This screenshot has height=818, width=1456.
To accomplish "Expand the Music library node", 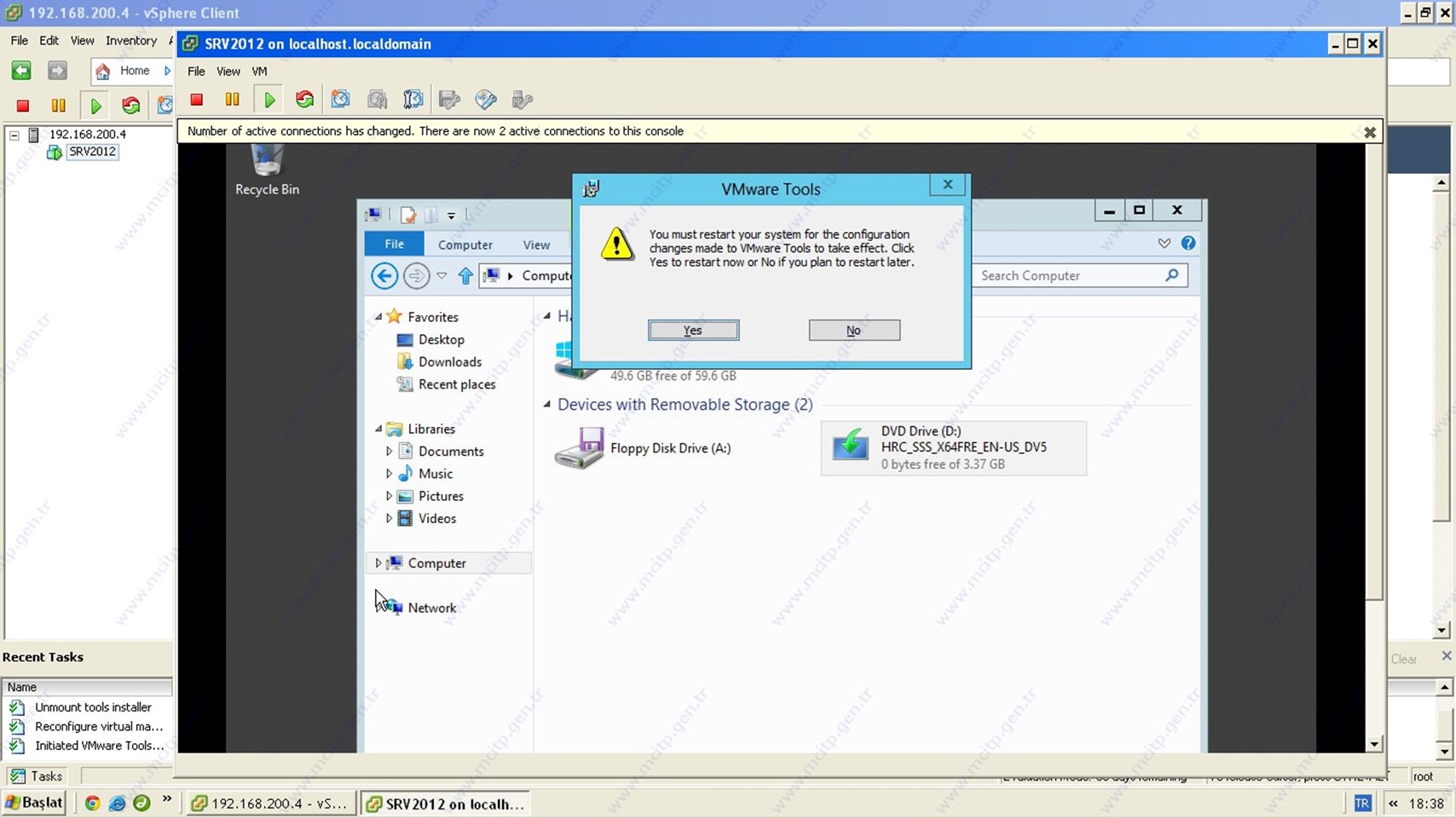I will pos(390,474).
